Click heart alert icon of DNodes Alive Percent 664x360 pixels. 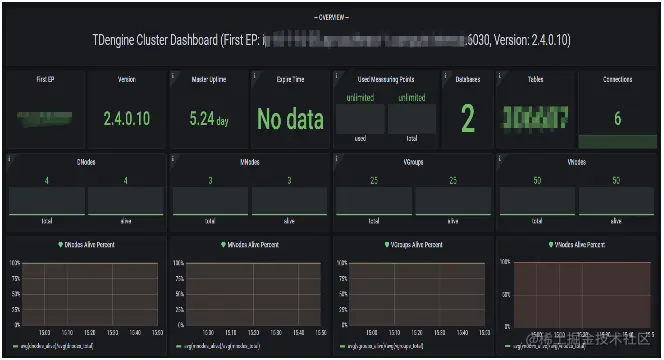61,244
